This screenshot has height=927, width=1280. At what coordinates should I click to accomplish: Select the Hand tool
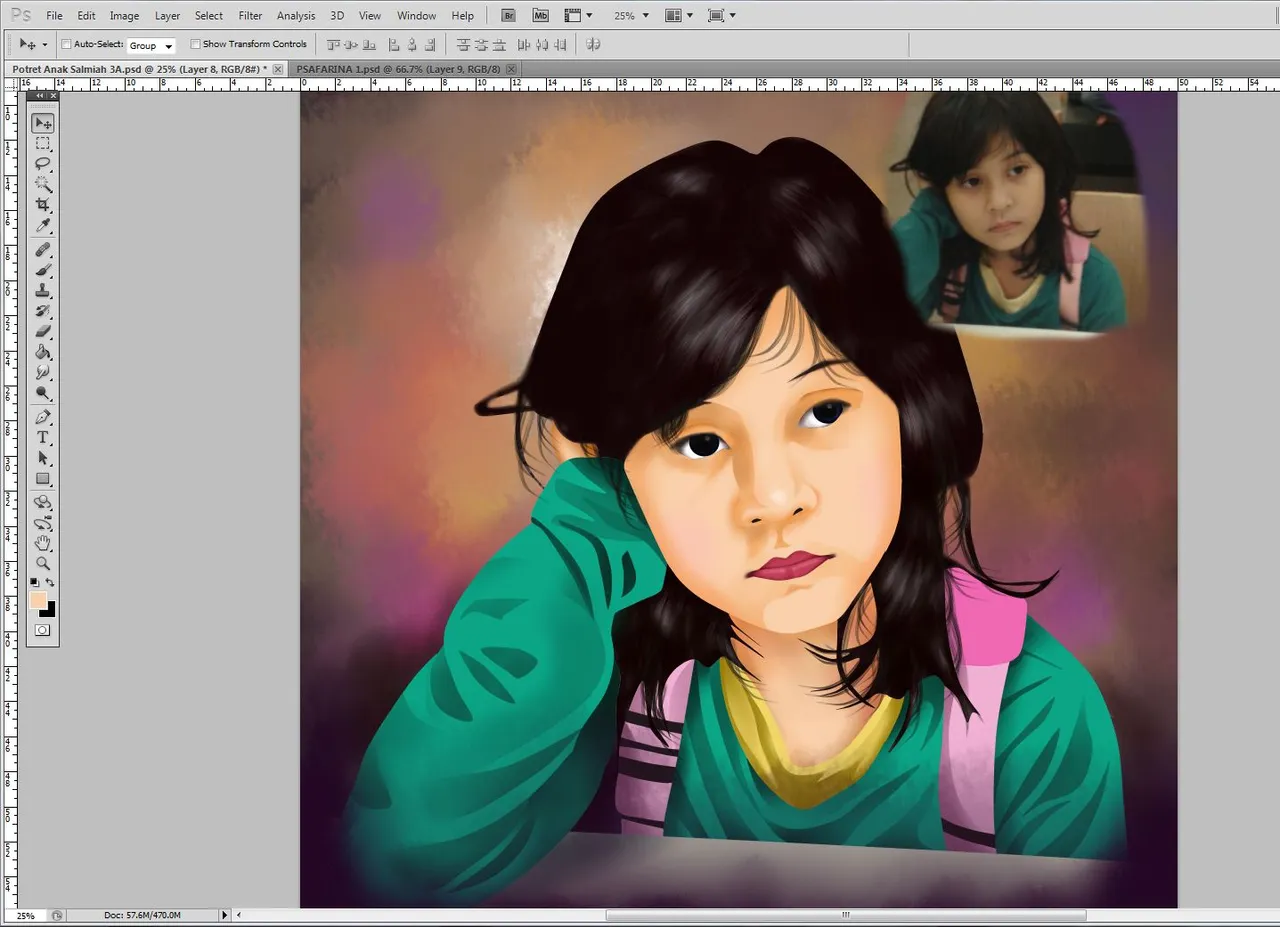pyautogui.click(x=43, y=543)
